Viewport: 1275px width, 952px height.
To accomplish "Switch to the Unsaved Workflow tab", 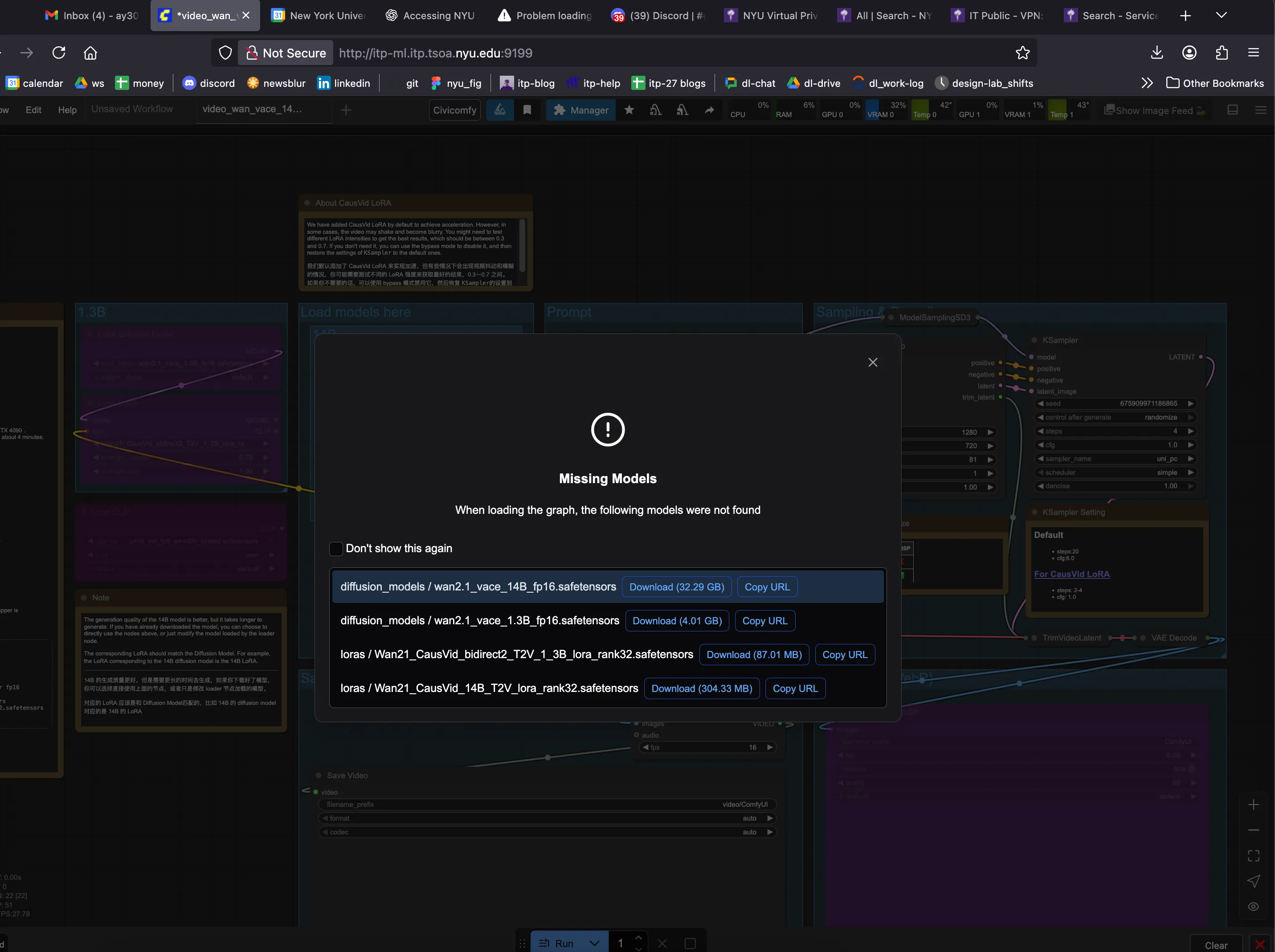I will point(132,109).
